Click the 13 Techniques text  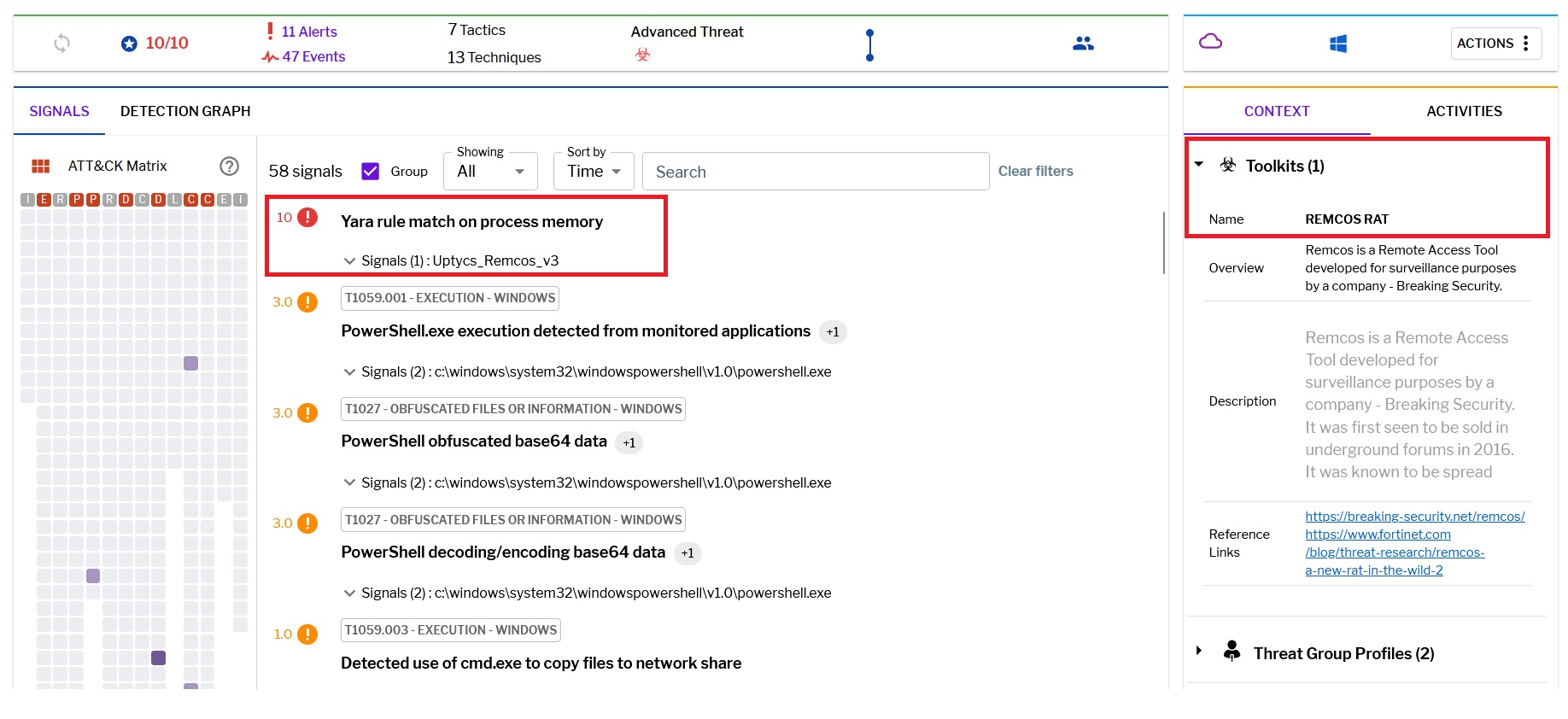point(494,57)
